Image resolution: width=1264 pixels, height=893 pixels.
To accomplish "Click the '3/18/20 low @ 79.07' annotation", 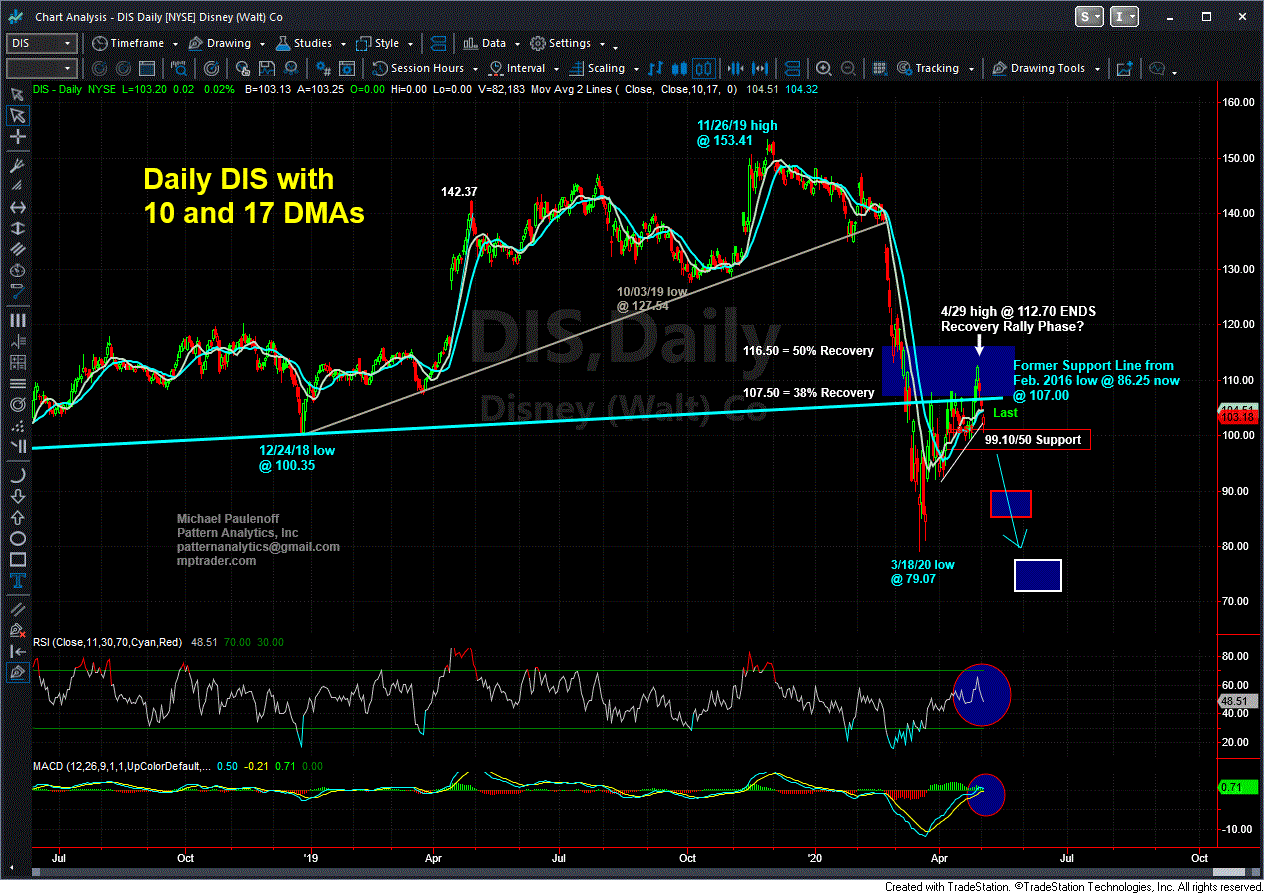I will [x=922, y=572].
